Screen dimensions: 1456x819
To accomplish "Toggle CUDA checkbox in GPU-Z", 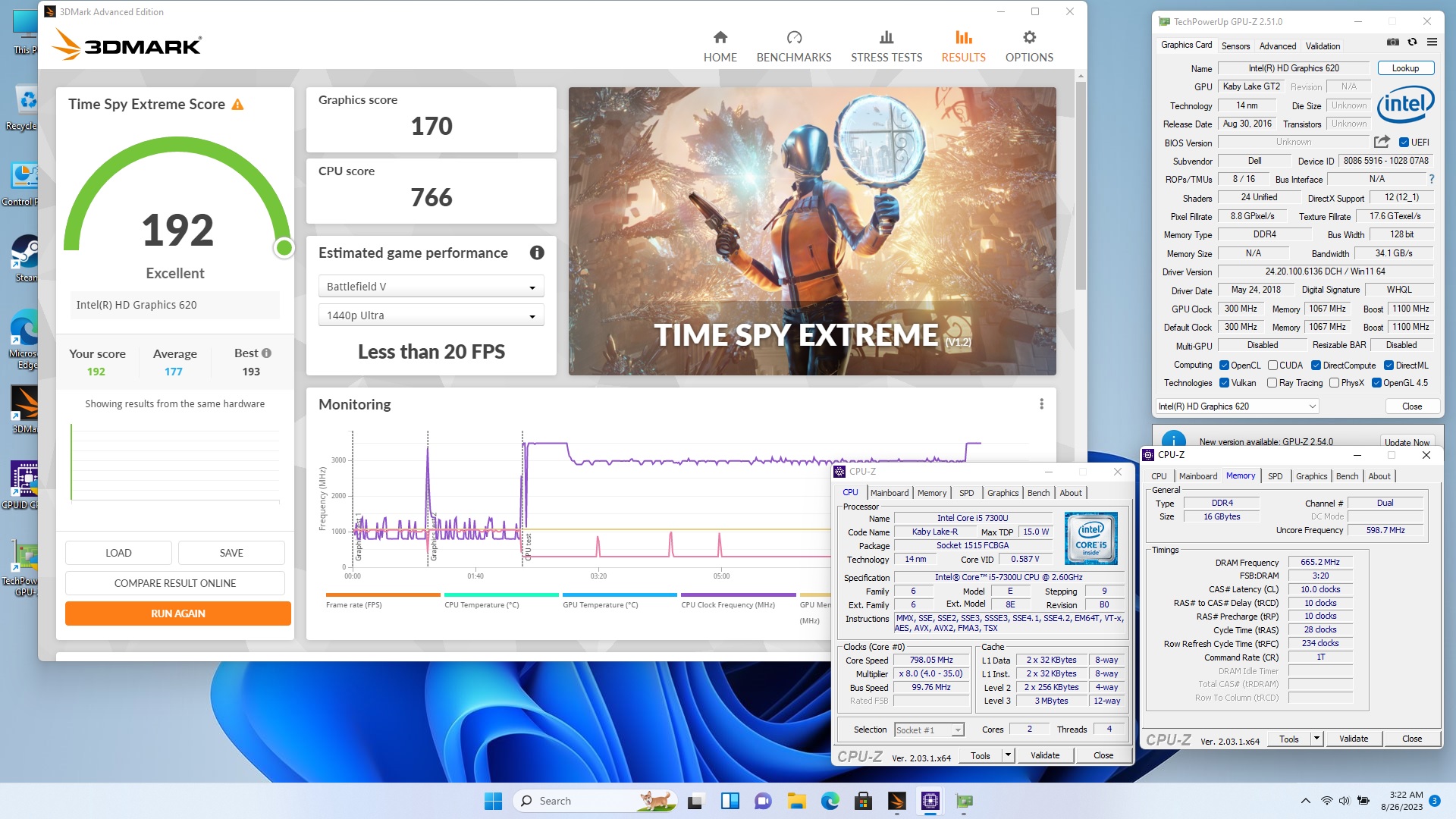I will 1272,366.
